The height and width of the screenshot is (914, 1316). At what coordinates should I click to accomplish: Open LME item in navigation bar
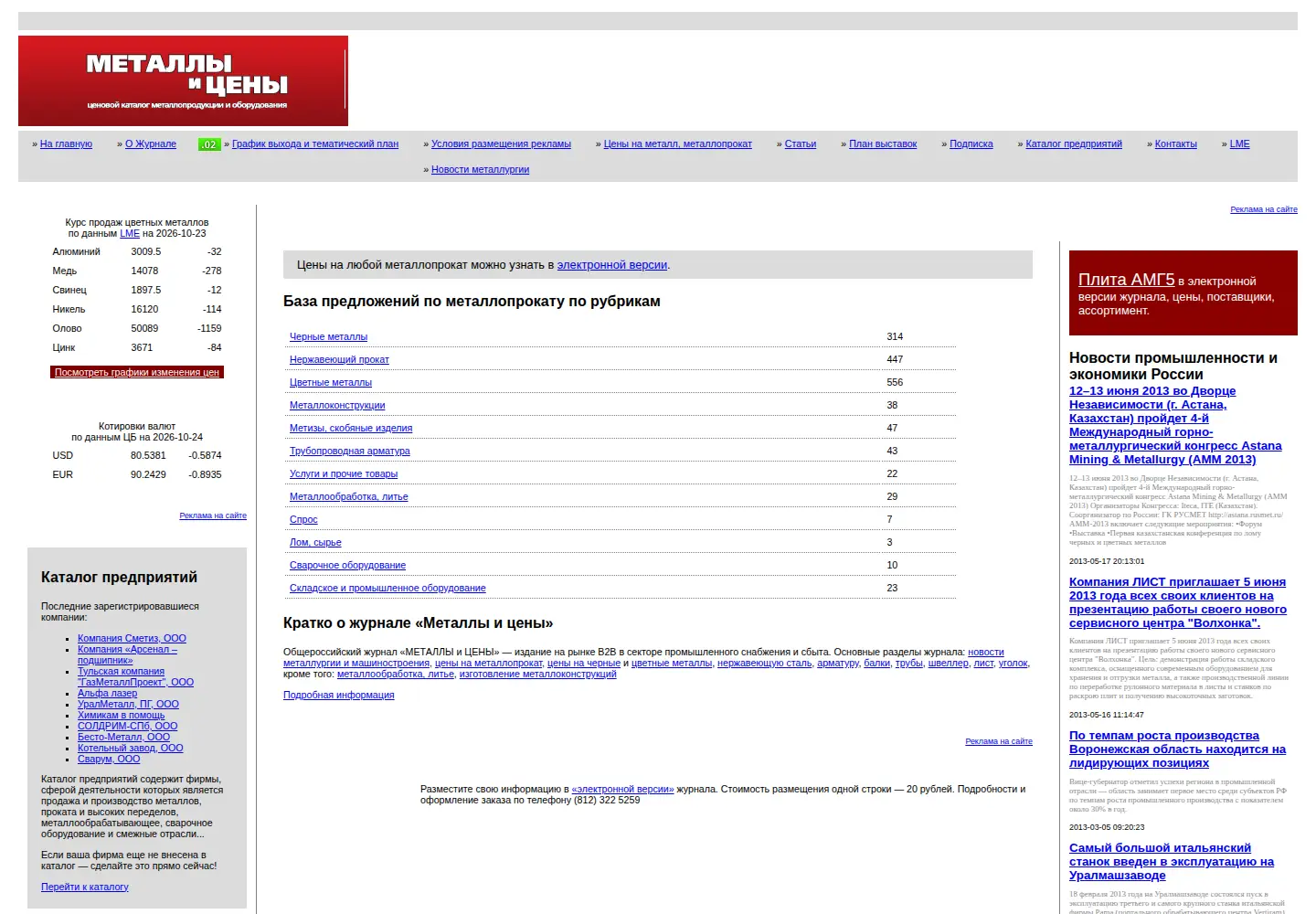click(1240, 144)
